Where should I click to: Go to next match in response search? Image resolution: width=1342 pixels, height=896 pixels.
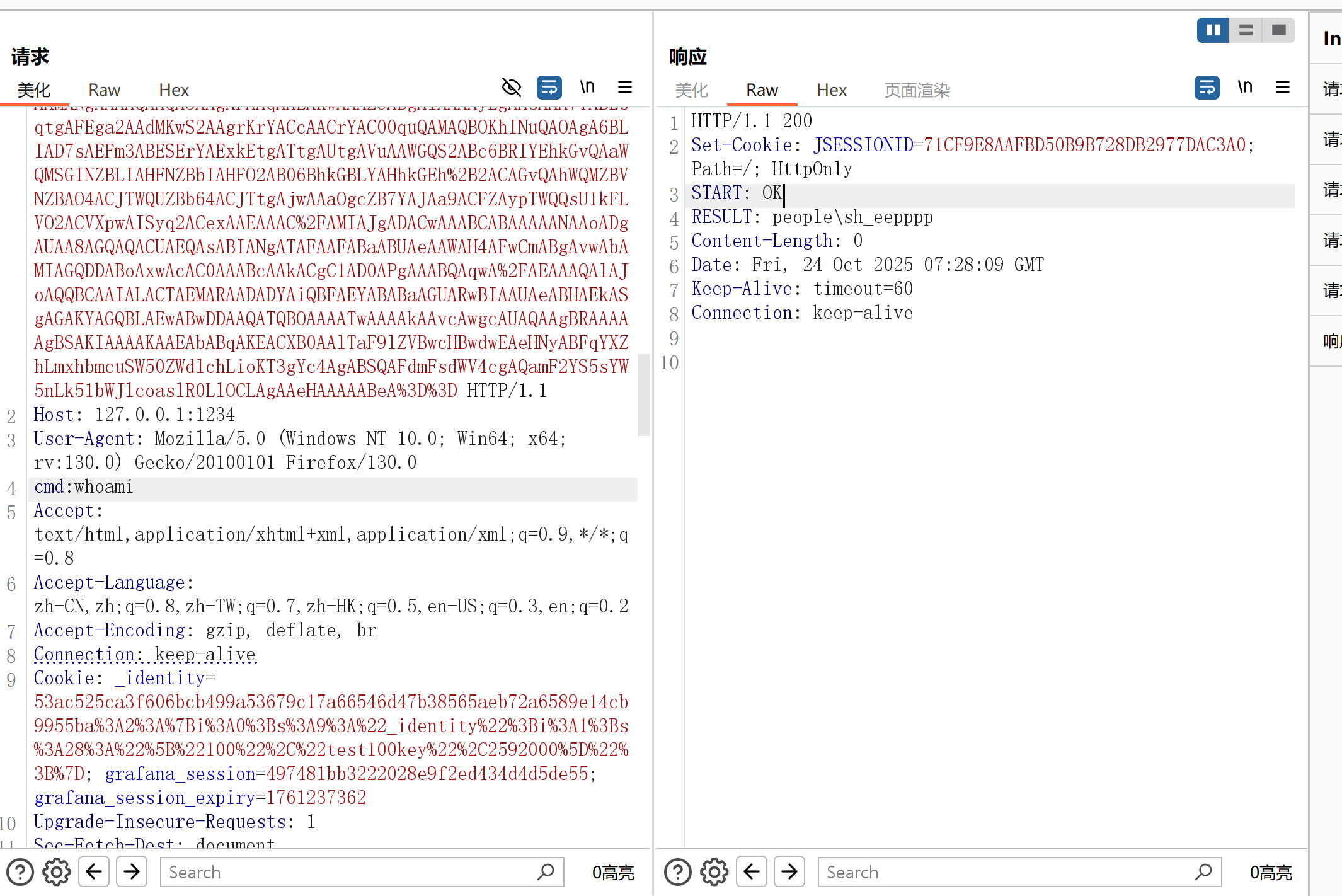(x=789, y=872)
